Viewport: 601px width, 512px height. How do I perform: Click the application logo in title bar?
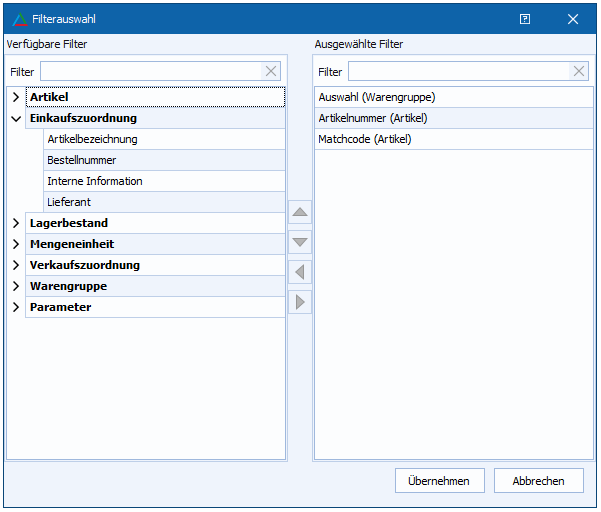pos(20,19)
